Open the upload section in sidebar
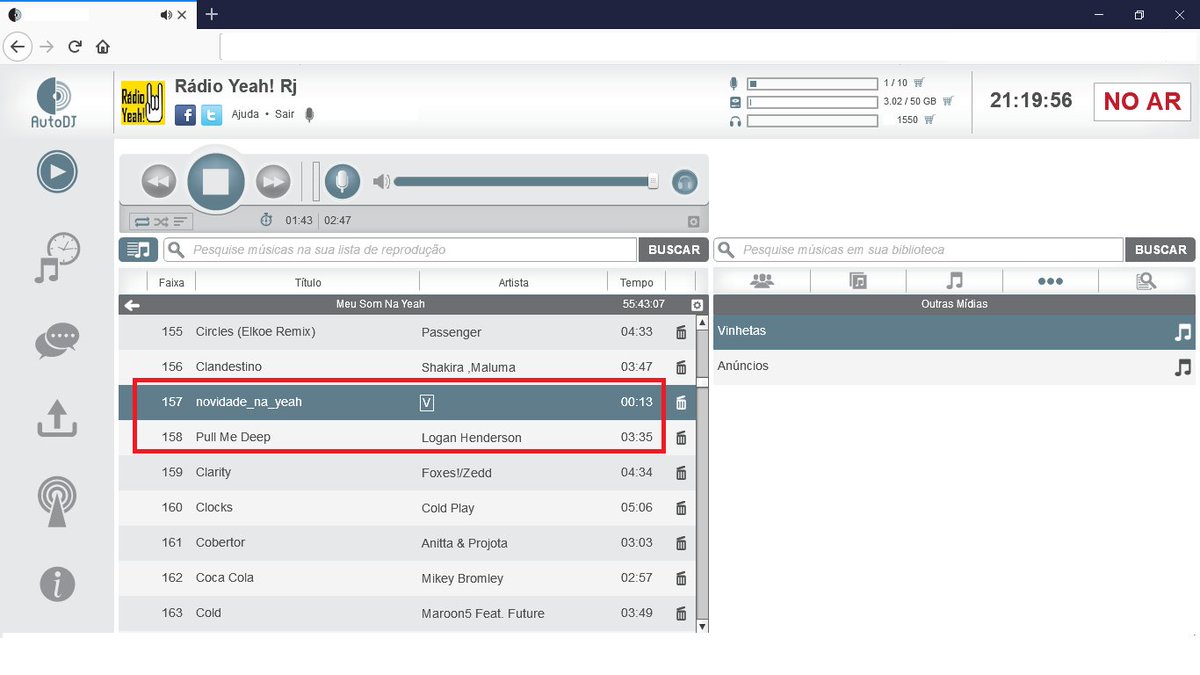The width and height of the screenshot is (1200, 675). [x=57, y=418]
